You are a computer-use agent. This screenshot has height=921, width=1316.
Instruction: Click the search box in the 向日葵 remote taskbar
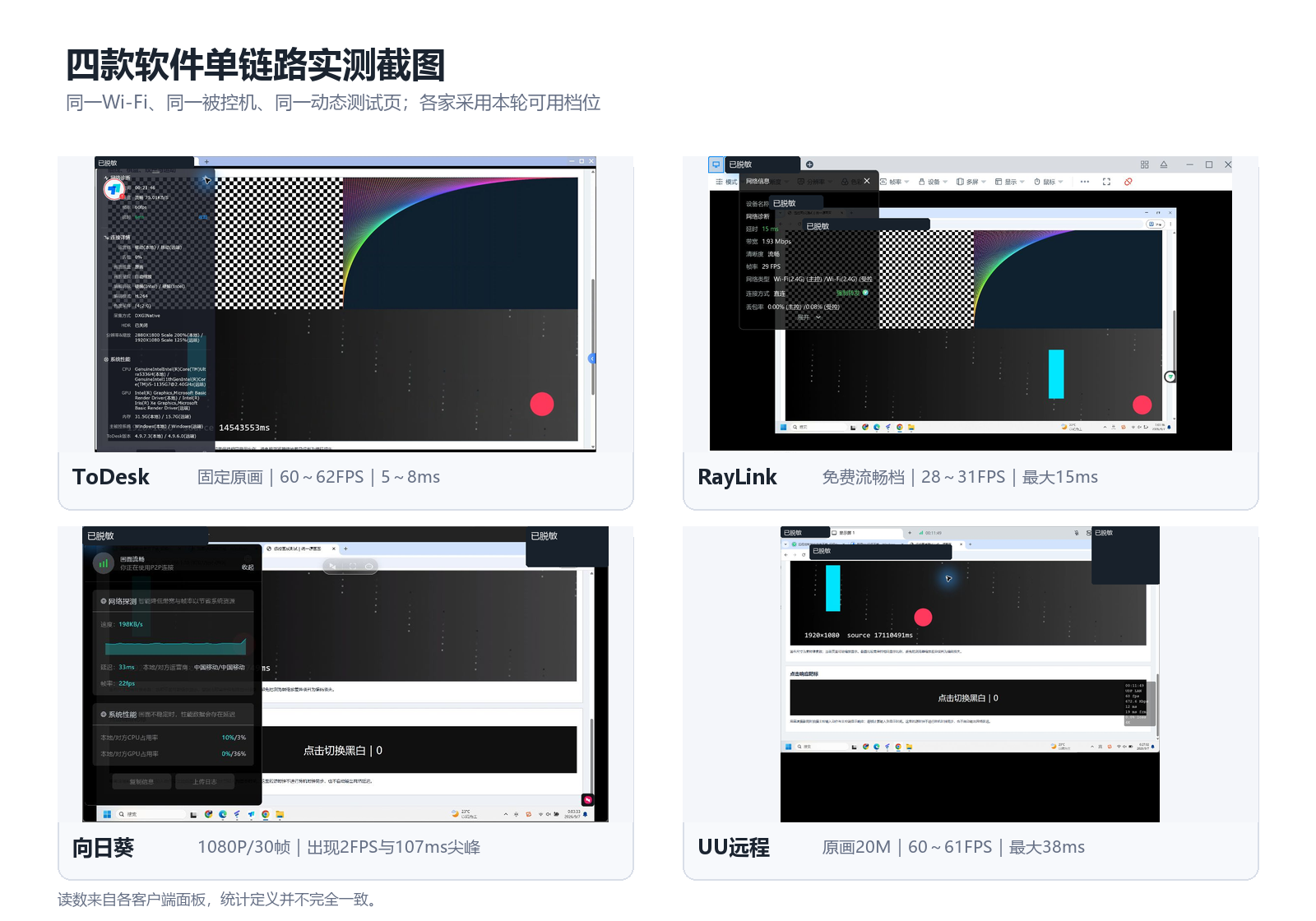click(152, 814)
